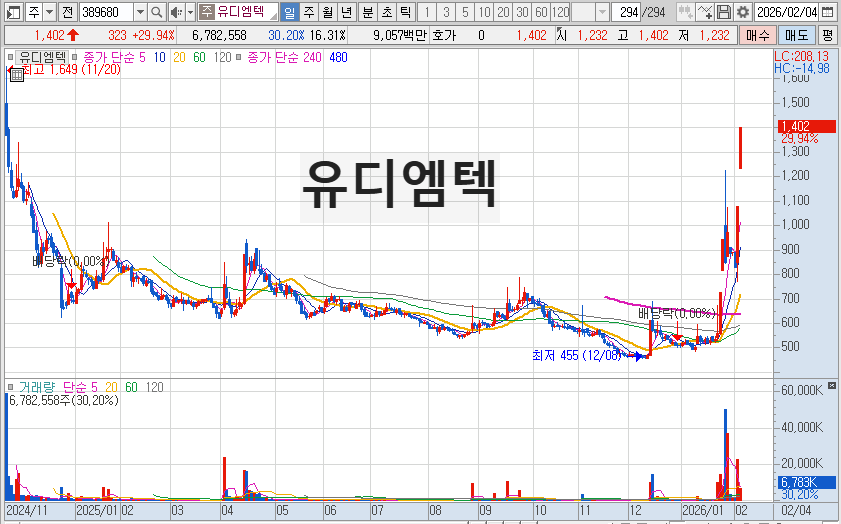Switch to the 년 yearly chart period
The image size is (841, 524).
coord(347,12)
